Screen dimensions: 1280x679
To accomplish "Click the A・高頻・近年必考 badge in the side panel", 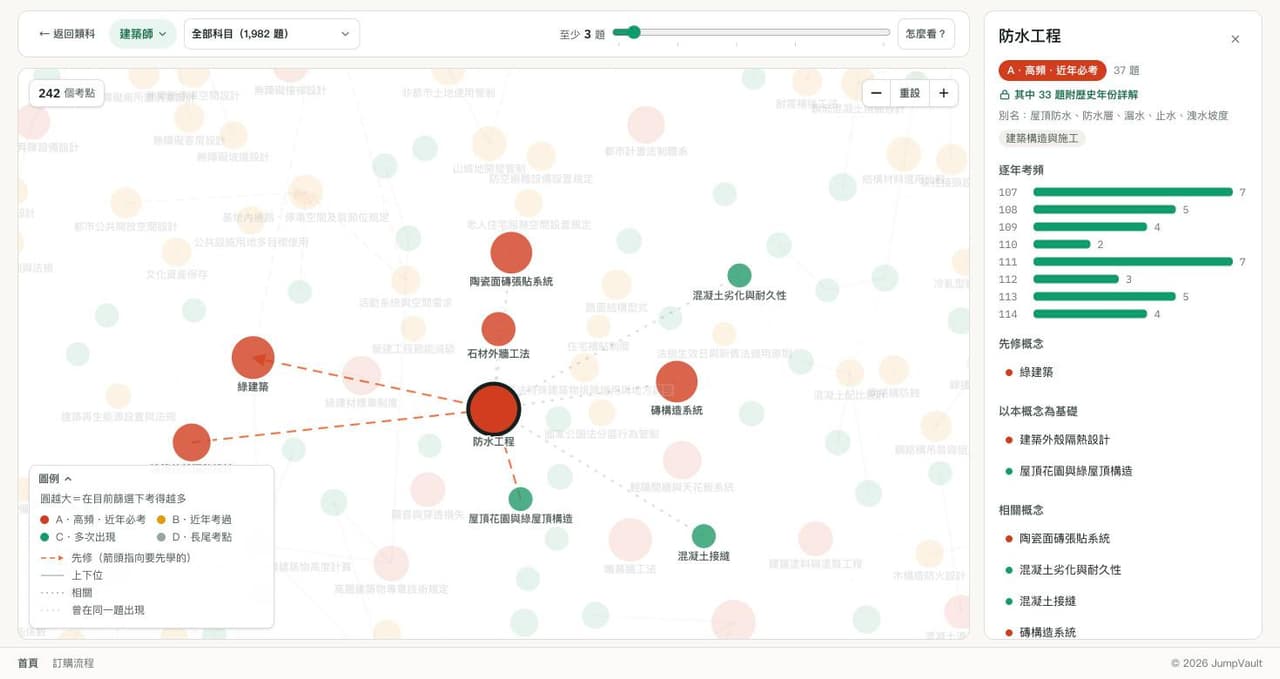I will 1052,70.
